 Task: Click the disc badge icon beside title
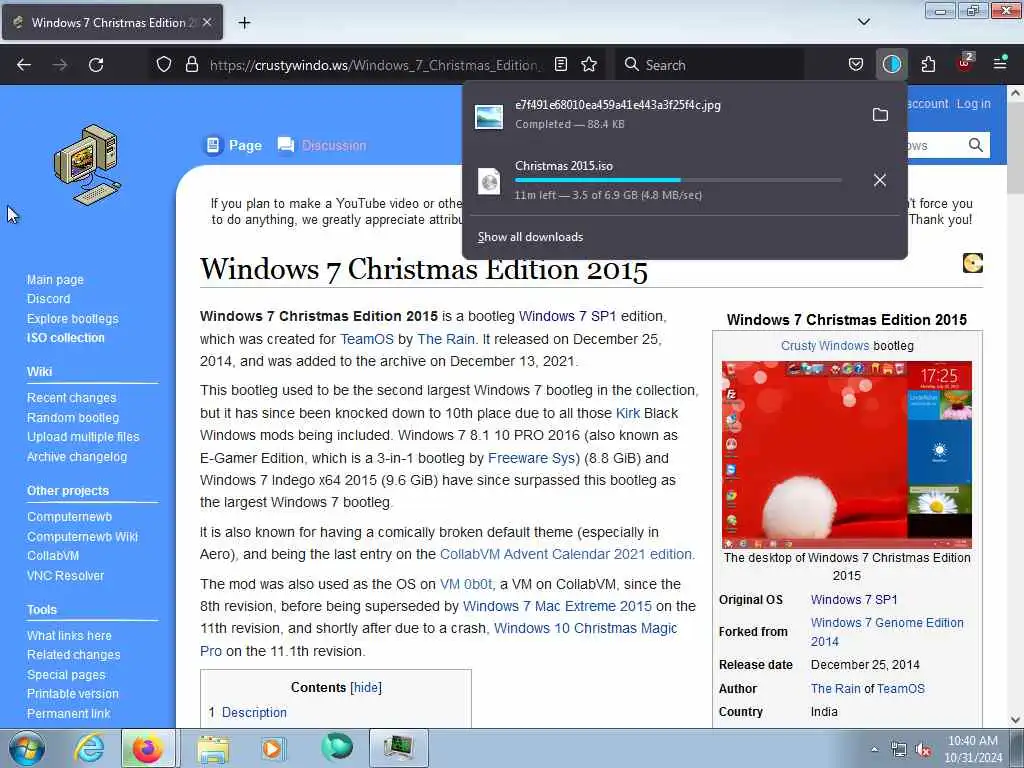click(972, 263)
